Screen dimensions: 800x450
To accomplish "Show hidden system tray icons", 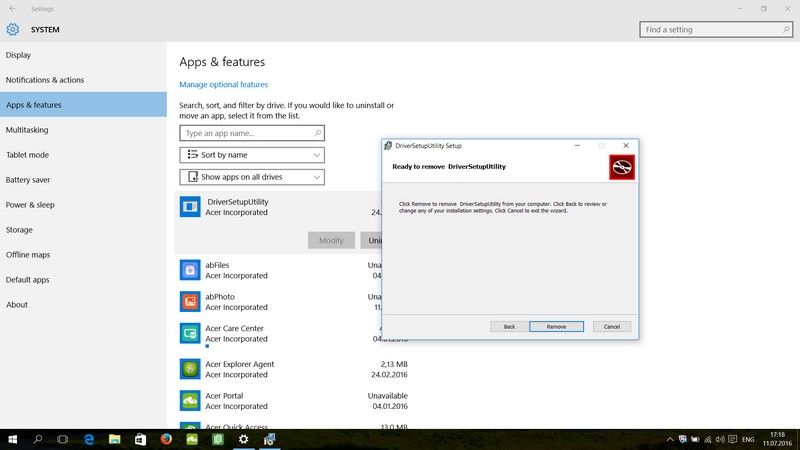I will click(670, 439).
